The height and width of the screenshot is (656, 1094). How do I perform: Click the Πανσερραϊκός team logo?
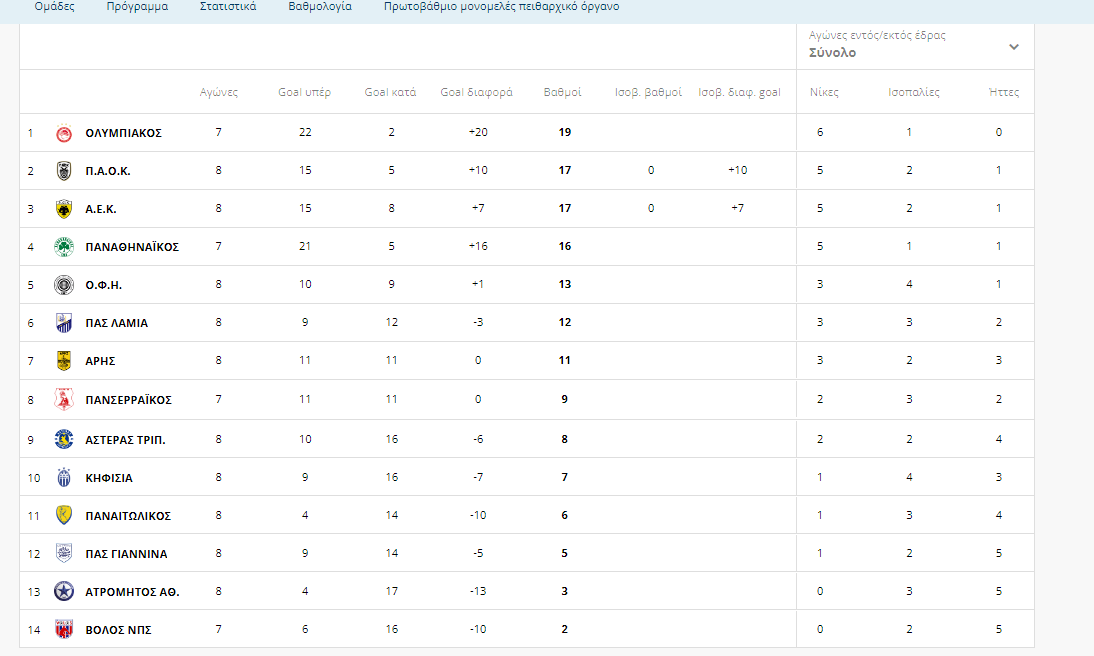[x=63, y=399]
